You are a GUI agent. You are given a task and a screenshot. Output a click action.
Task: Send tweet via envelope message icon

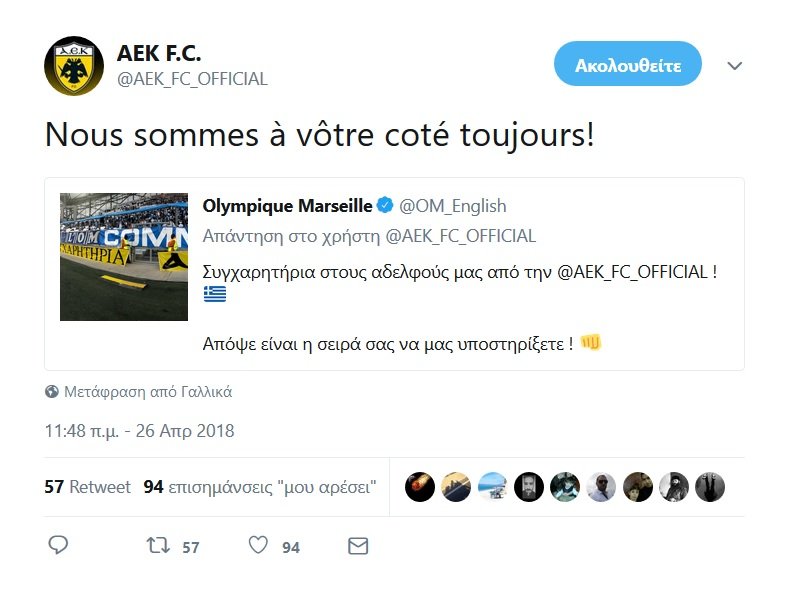click(357, 546)
